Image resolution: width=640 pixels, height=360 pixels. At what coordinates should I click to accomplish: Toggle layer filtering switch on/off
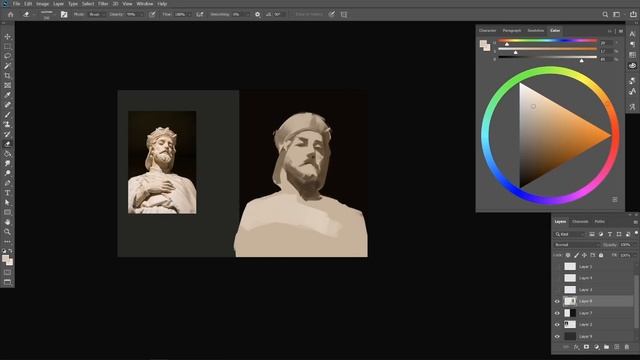click(x=636, y=233)
